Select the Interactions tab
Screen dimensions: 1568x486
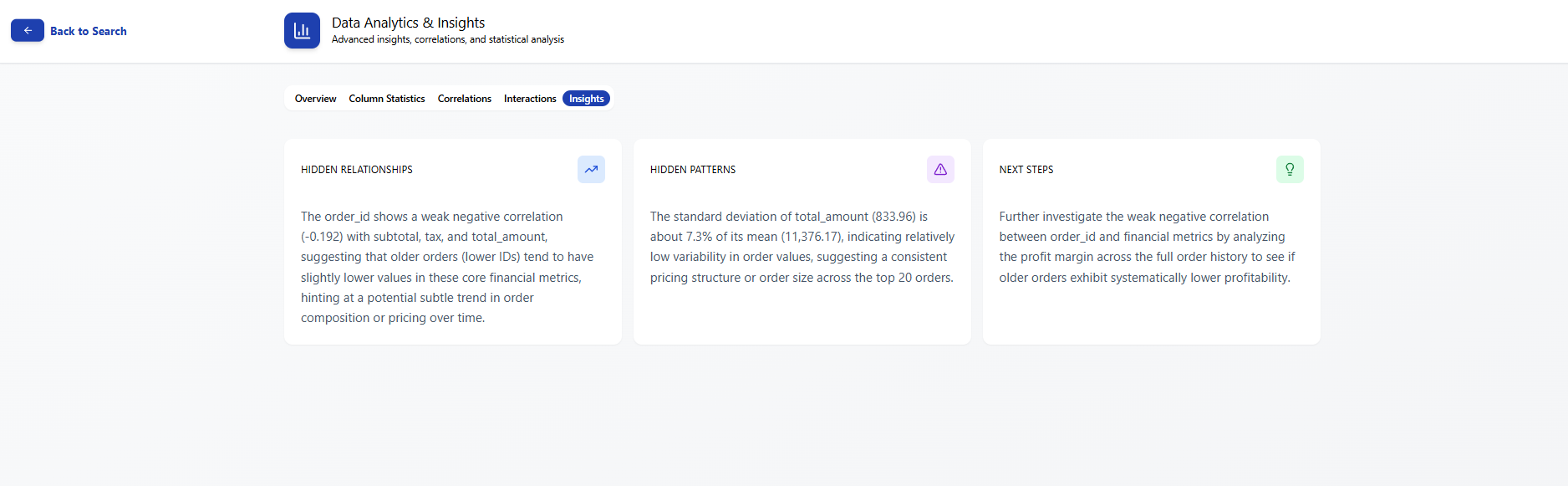[x=529, y=99]
